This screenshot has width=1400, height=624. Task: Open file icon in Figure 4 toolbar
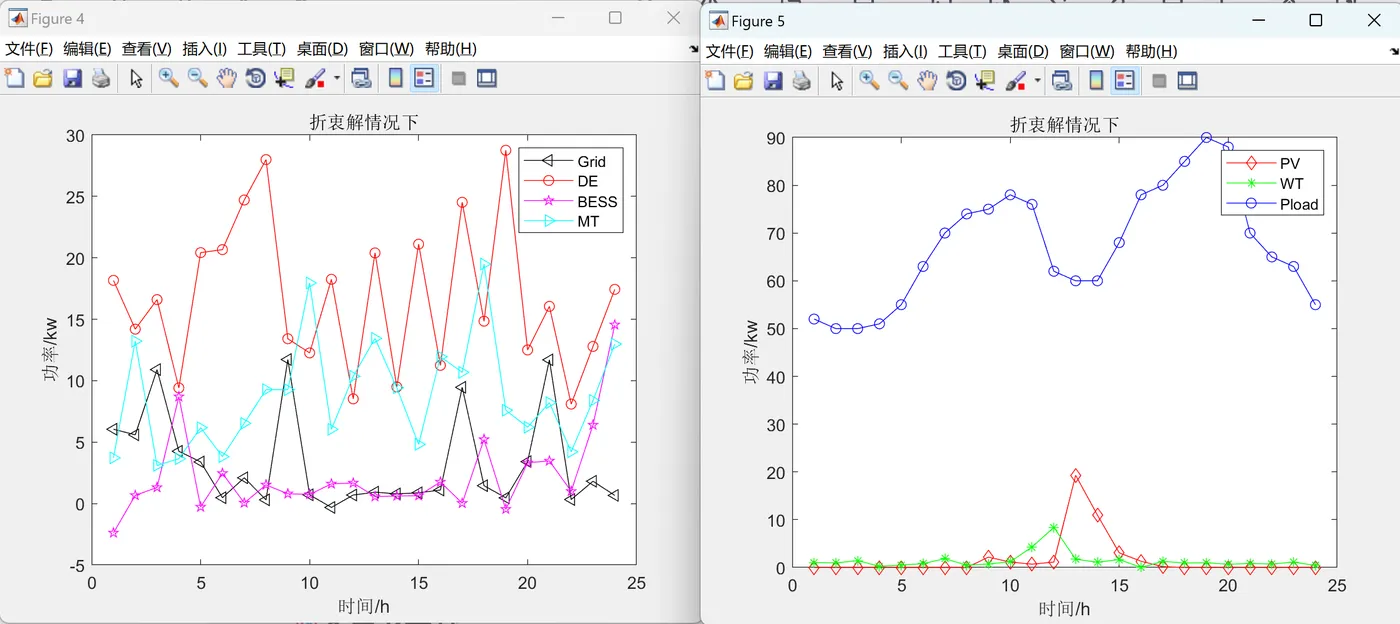[x=43, y=78]
